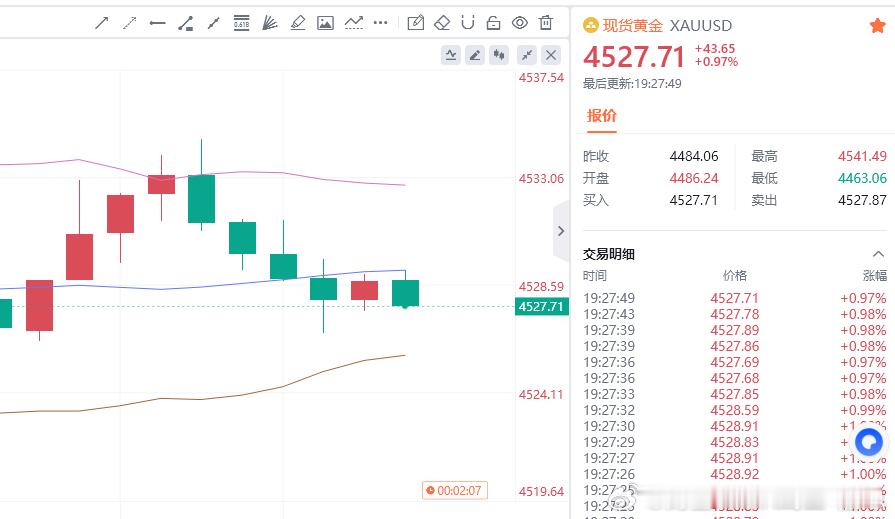Switch to the 报价 tab
Screen dimensions: 895x519
coord(602,116)
